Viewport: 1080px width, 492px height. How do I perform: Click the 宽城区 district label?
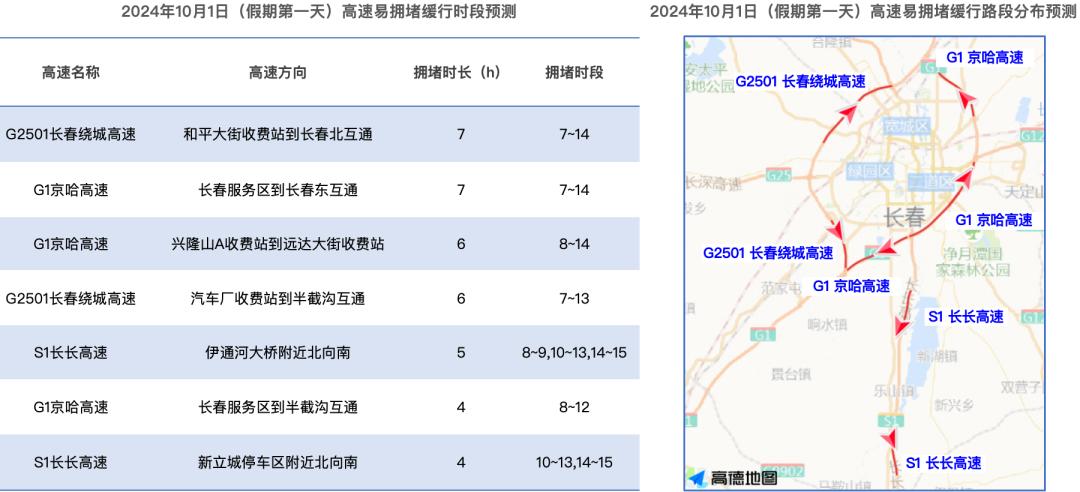tap(907, 127)
